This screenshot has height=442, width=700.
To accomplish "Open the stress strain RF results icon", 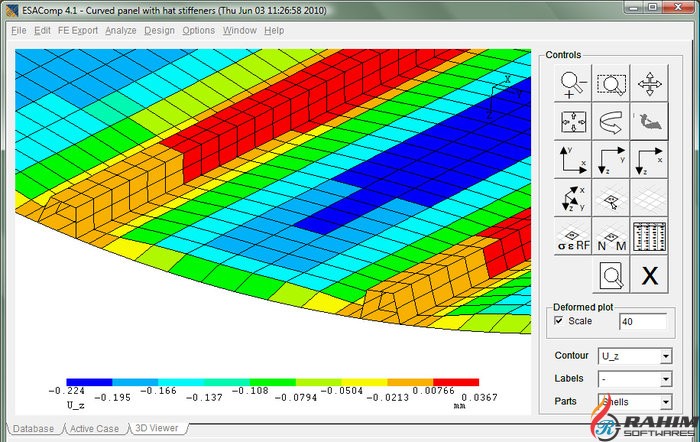I will point(573,236).
